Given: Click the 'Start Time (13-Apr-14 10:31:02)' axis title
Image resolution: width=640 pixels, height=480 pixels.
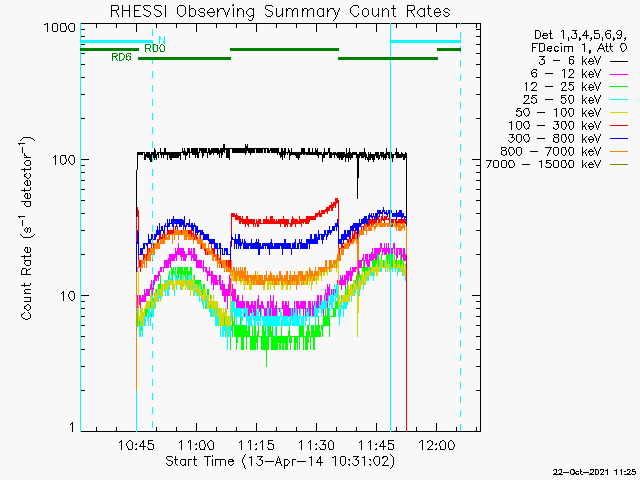Looking at the screenshot, I should tap(280, 461).
